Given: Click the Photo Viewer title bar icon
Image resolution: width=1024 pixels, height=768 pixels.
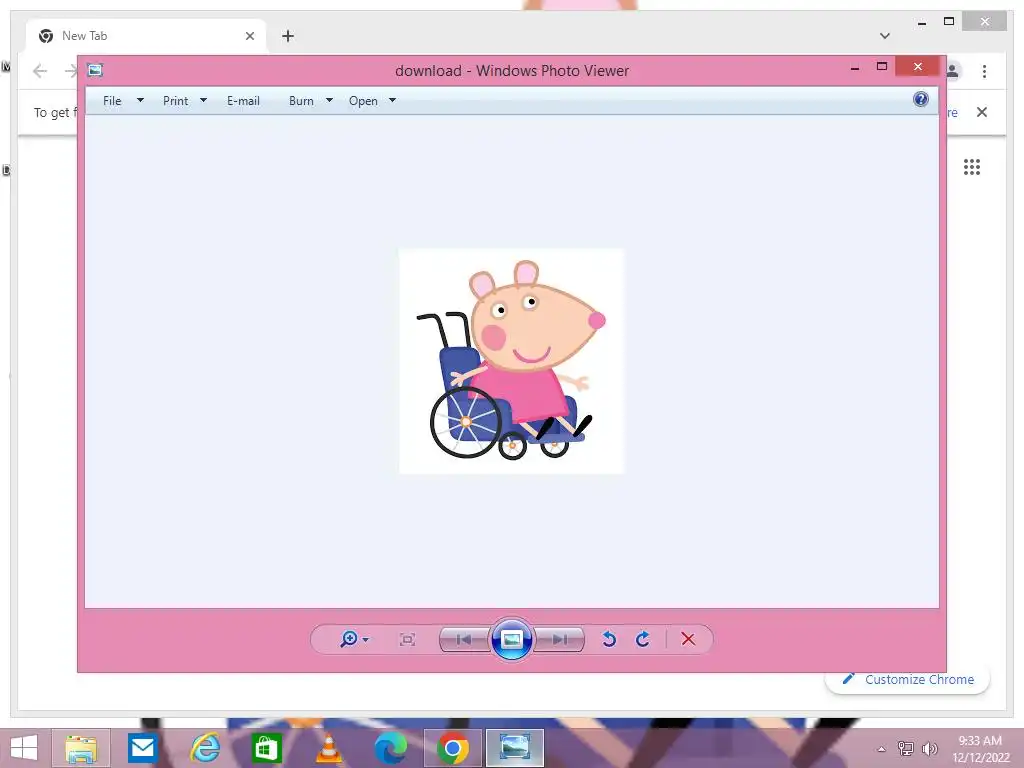Looking at the screenshot, I should click(95, 70).
